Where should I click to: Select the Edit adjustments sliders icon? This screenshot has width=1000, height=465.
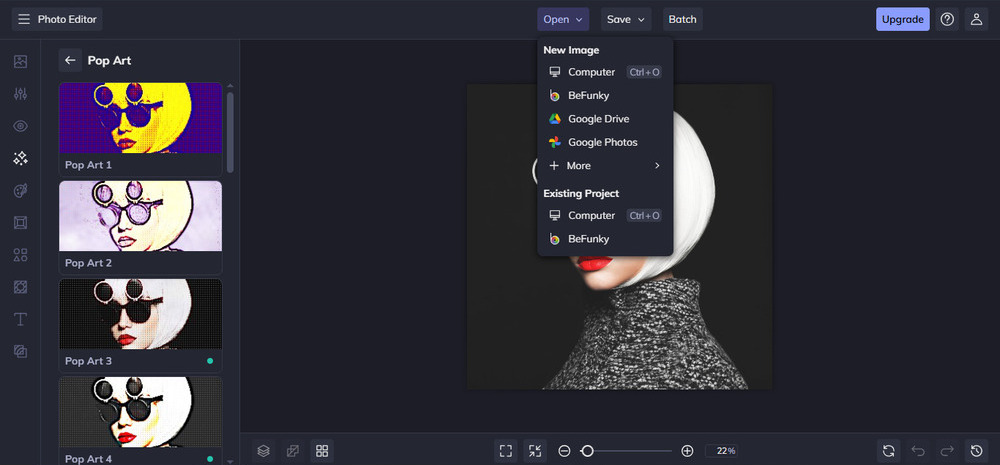pos(20,94)
